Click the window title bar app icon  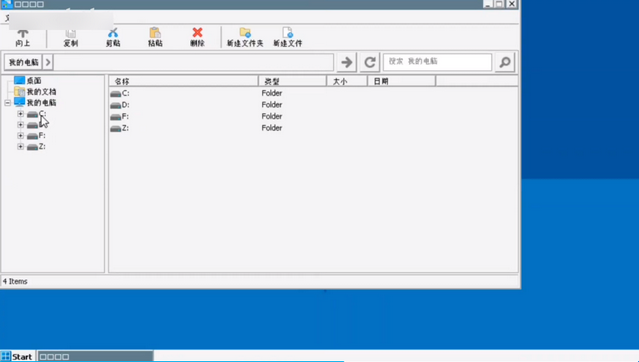pos(7,4)
